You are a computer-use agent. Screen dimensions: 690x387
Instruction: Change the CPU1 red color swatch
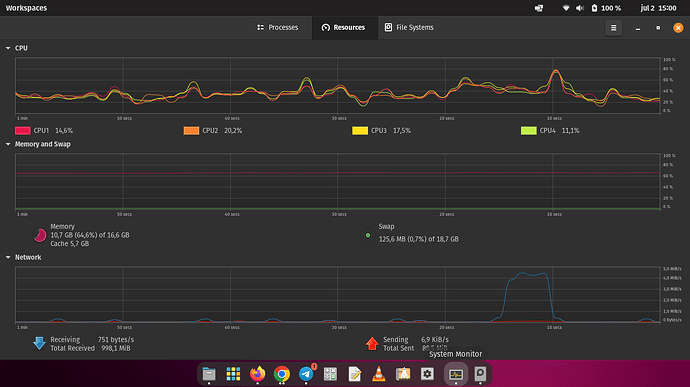coord(22,131)
